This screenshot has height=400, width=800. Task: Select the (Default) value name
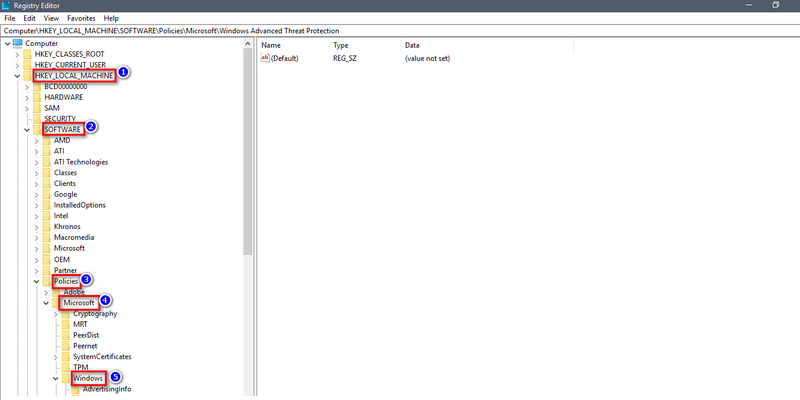click(x=285, y=58)
